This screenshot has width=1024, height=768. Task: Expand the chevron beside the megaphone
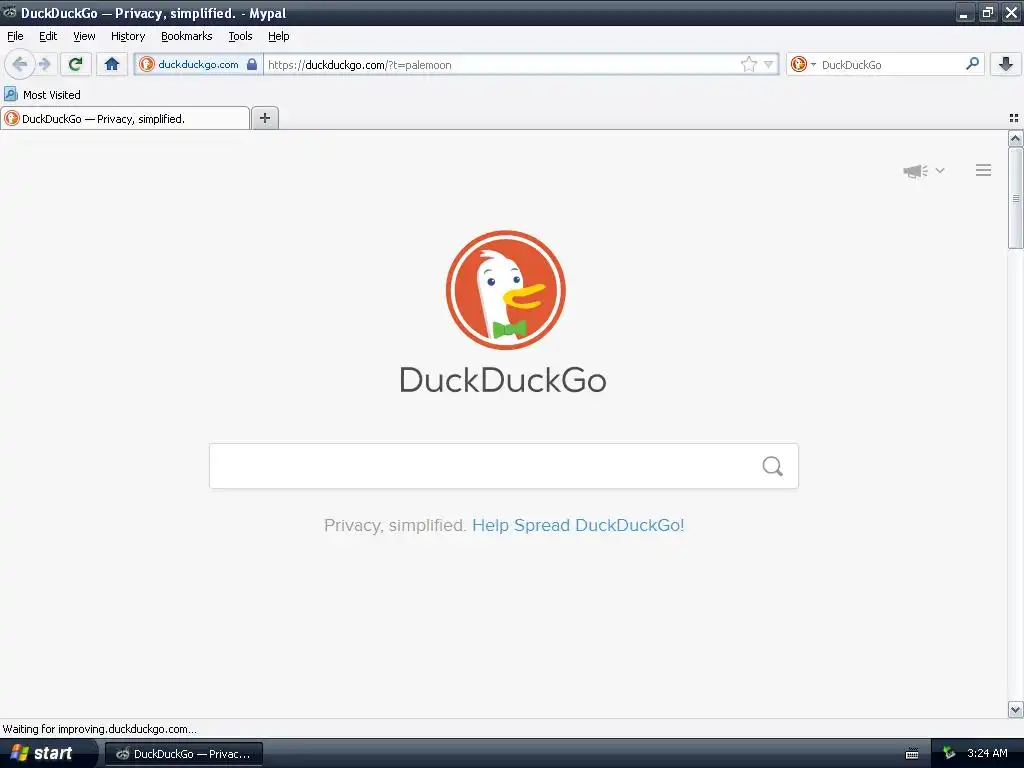tap(940, 170)
